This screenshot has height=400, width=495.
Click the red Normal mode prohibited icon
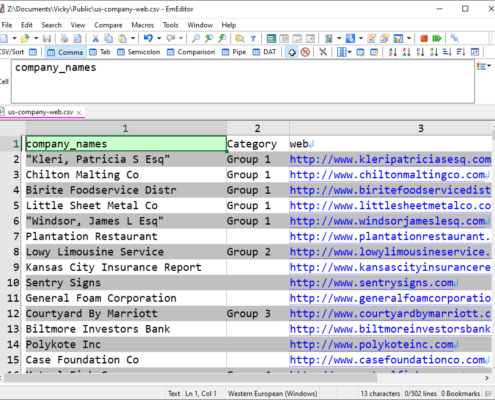305,52
